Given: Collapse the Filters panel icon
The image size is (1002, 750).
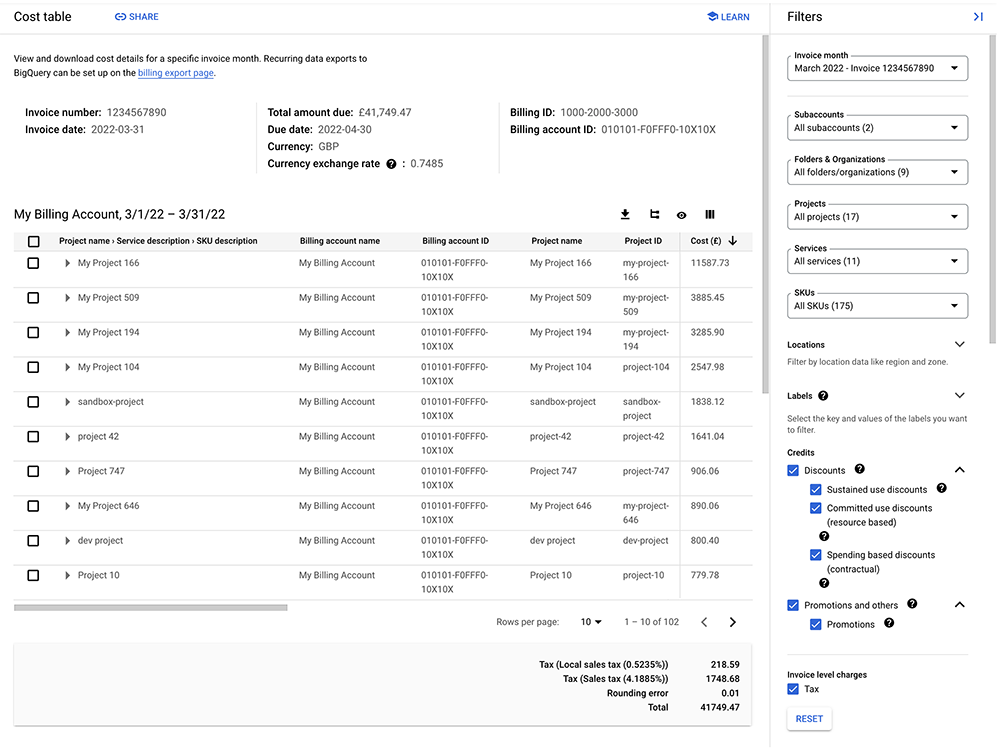Looking at the screenshot, I should tap(978, 17).
